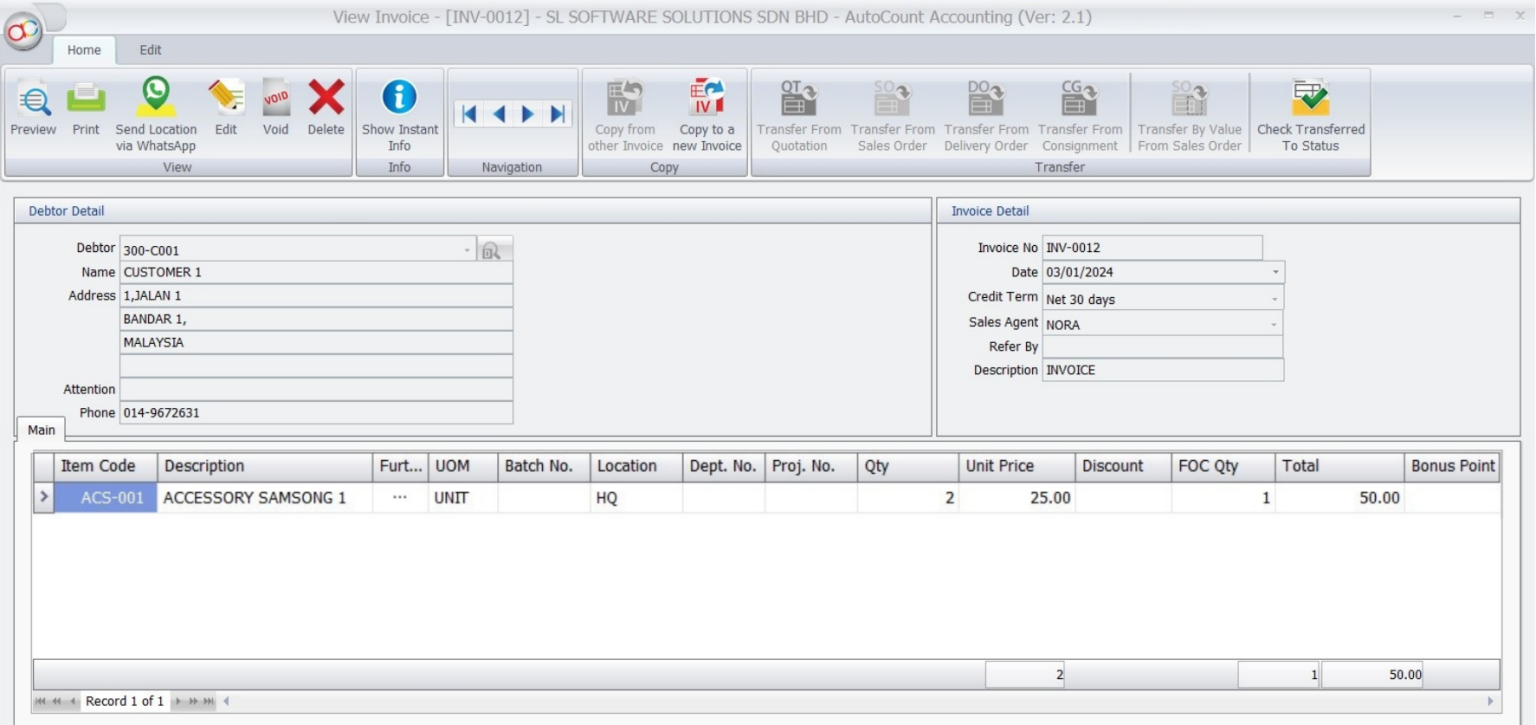The image size is (1536, 725).
Task: Open further description ellipsis for ACS-001
Action: (x=400, y=498)
